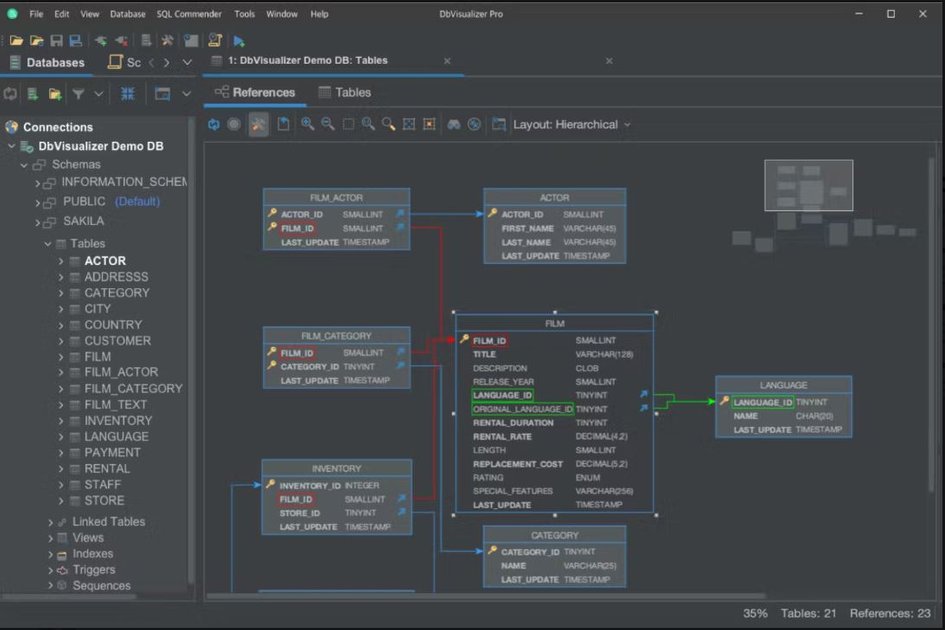The image size is (945, 630).
Task: Toggle the collapse-all icon in Databases panel
Action: click(x=127, y=92)
